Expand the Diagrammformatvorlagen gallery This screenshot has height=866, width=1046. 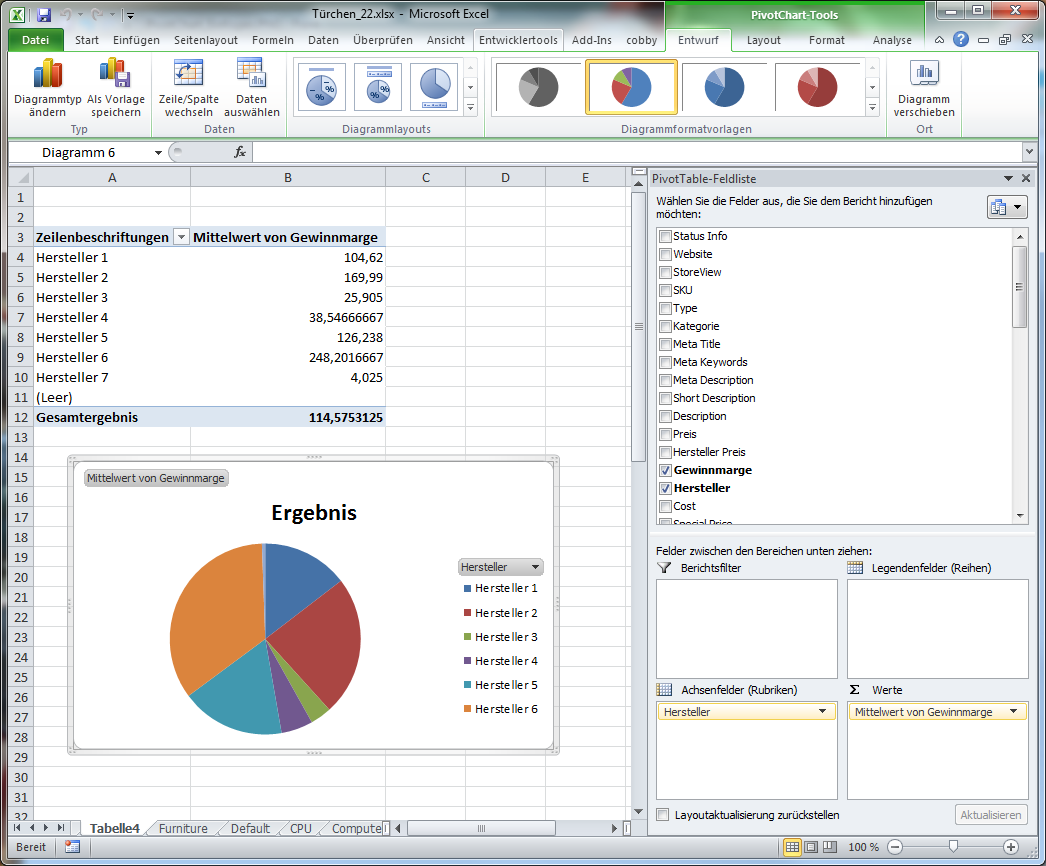(873, 107)
